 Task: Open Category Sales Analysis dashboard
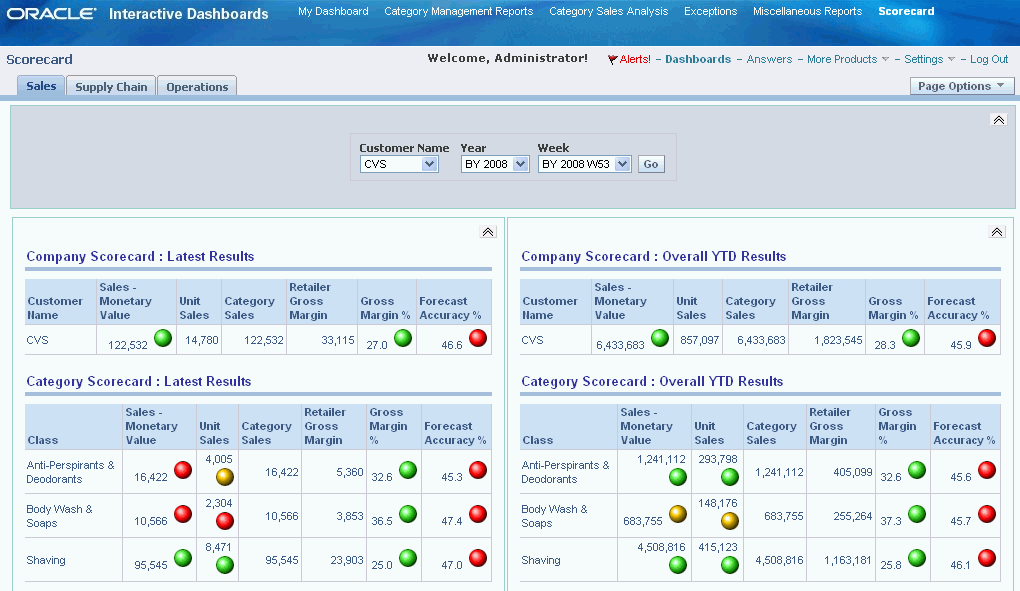608,11
